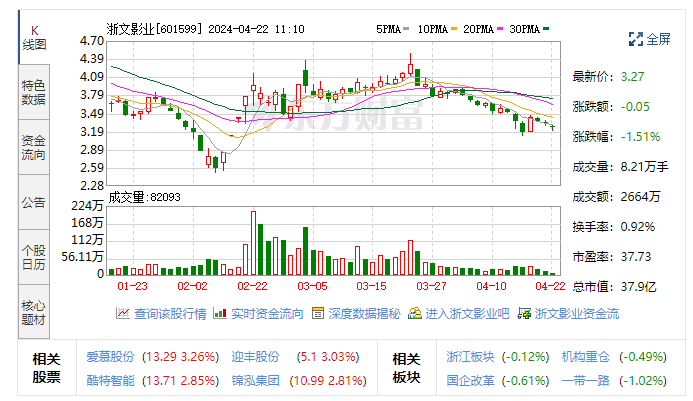
Task: Open related stock 迎丰股份
Action: [x=255, y=357]
